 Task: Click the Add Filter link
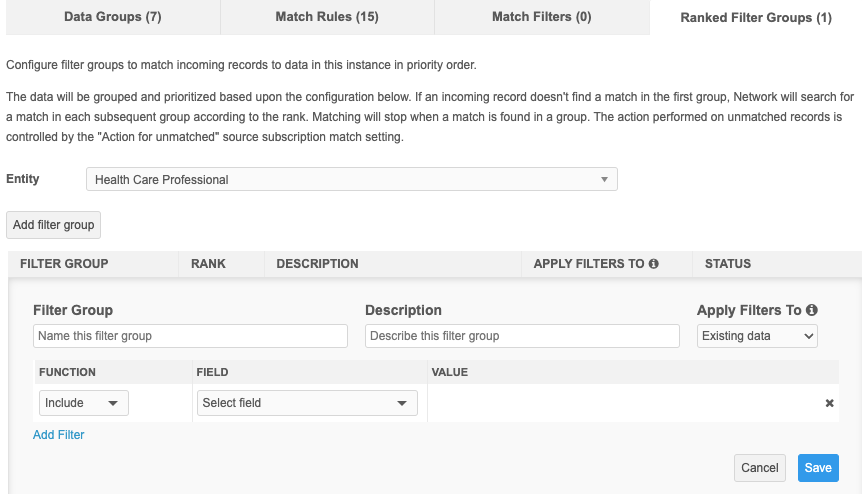click(x=59, y=435)
